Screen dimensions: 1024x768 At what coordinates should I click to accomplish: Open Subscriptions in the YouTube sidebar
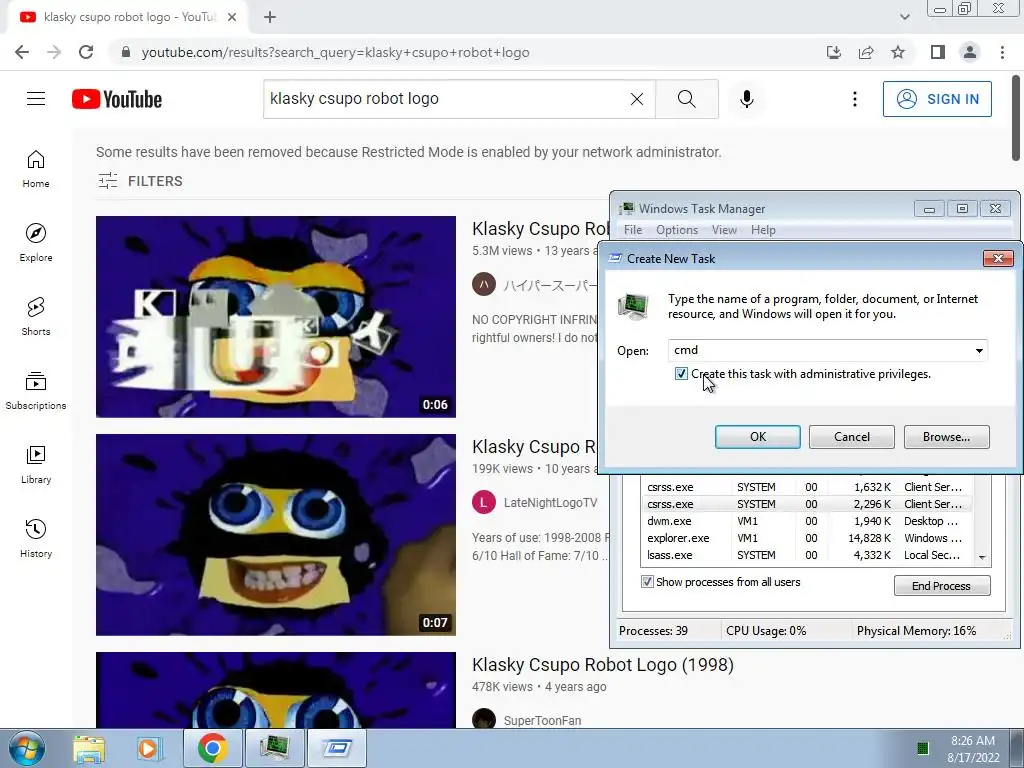(36, 391)
